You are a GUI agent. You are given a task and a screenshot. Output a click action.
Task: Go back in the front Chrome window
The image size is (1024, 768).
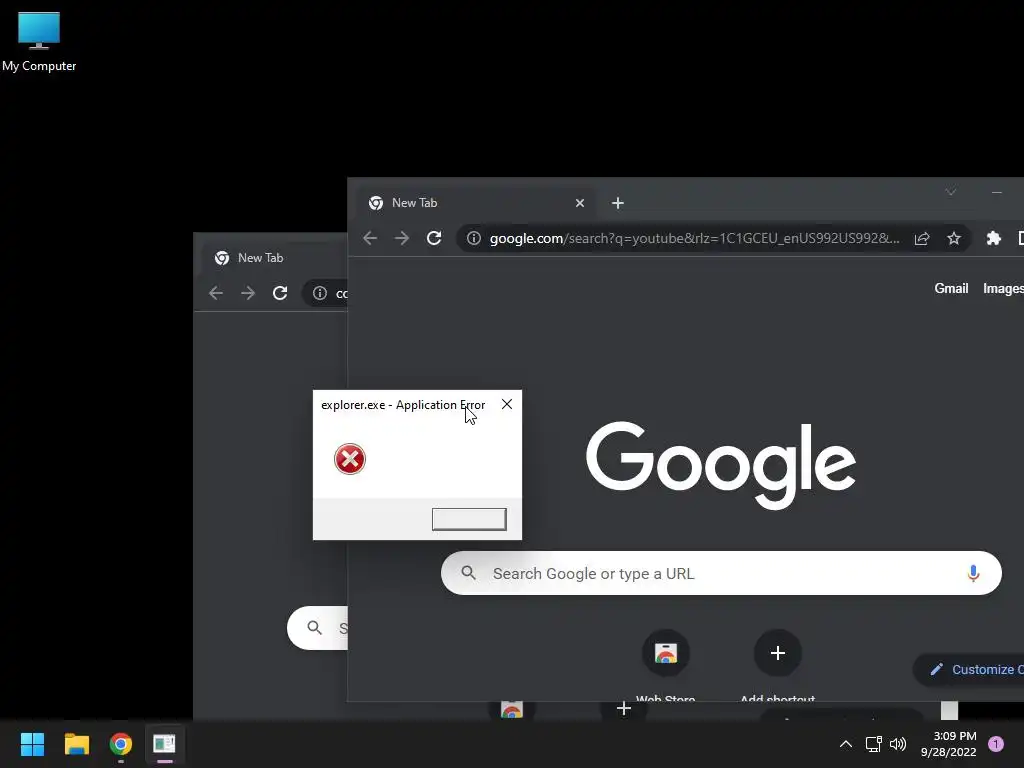coord(370,238)
